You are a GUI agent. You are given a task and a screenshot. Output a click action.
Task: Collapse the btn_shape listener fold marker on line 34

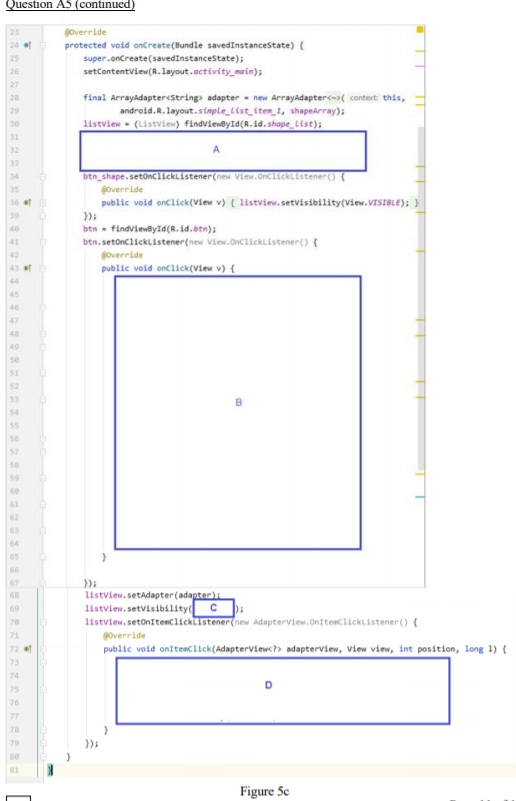coord(43,177)
